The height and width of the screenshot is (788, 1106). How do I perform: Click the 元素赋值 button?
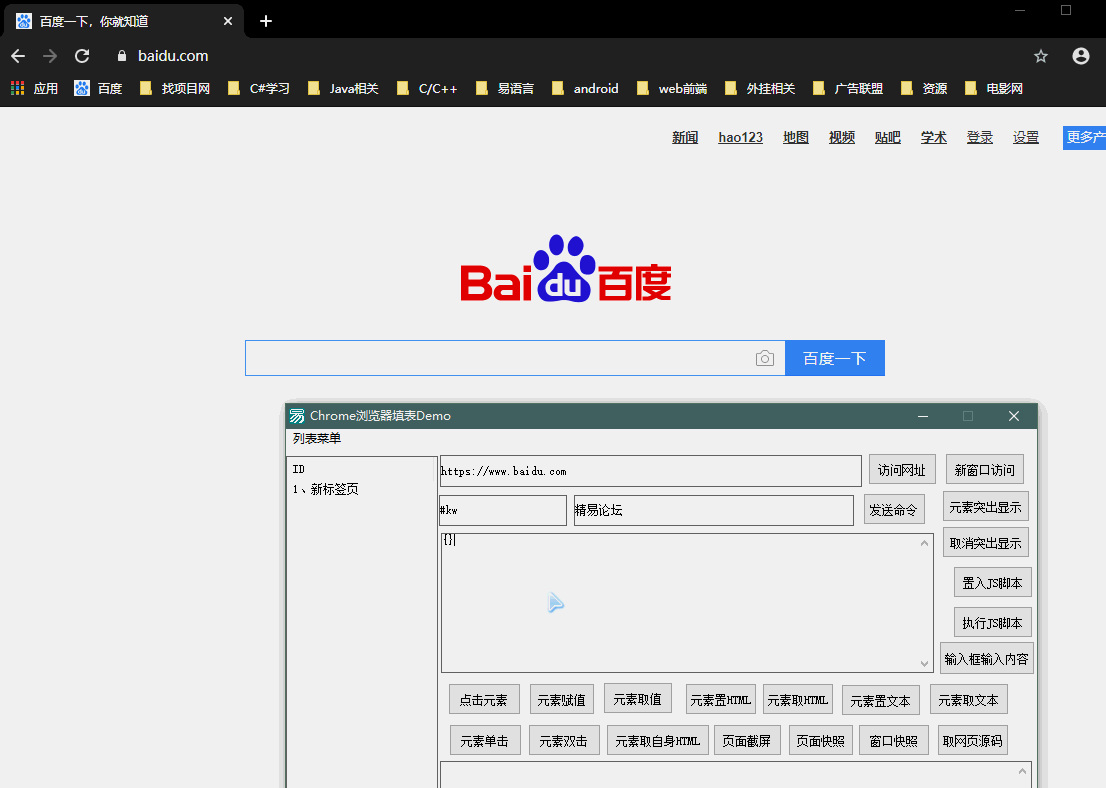point(561,700)
